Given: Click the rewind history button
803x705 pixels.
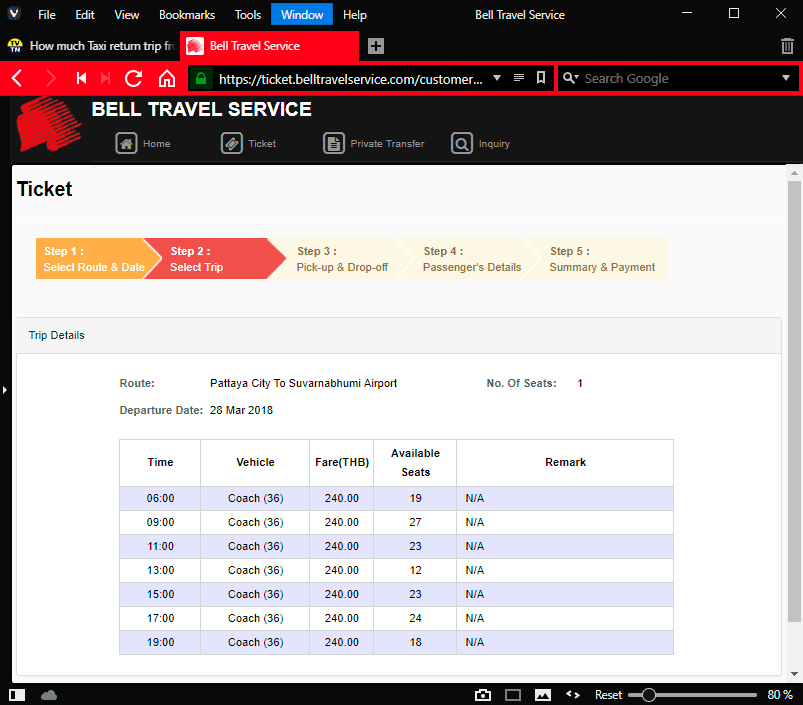Looking at the screenshot, I should pos(81,78).
